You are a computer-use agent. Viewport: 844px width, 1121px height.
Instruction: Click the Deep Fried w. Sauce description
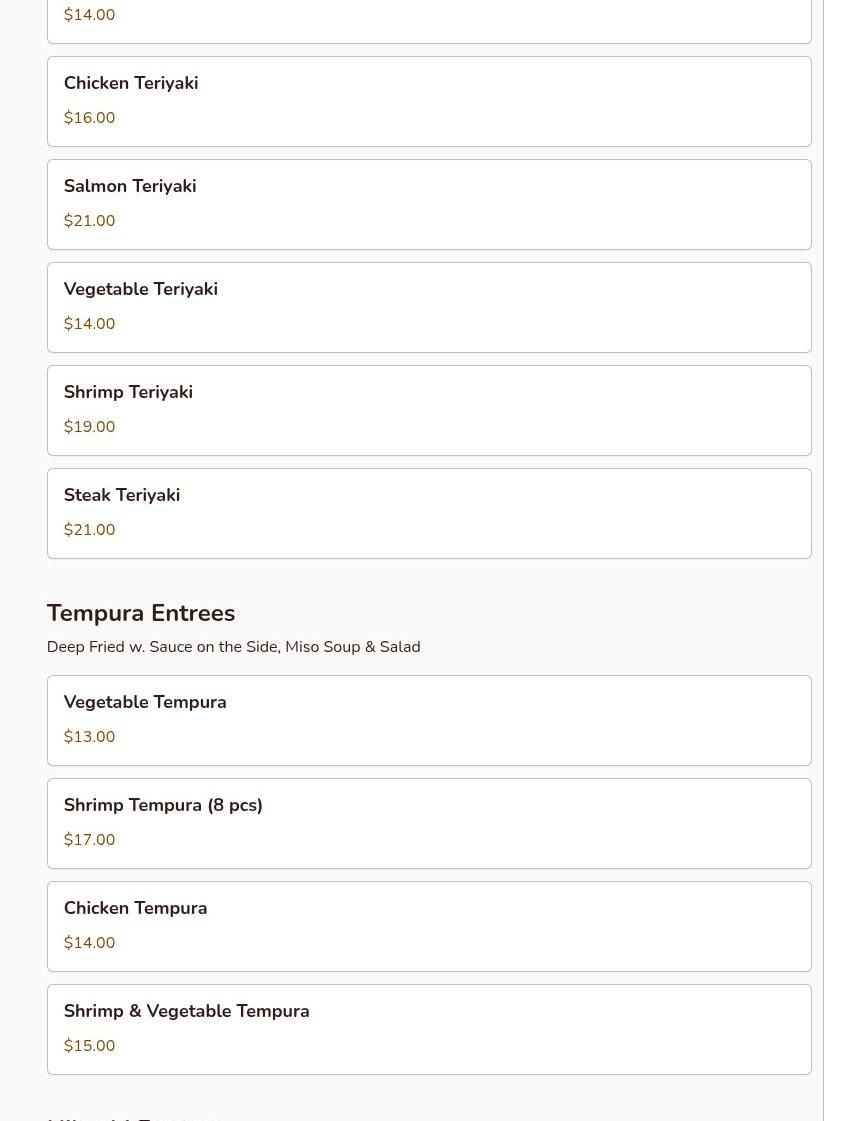(x=234, y=647)
